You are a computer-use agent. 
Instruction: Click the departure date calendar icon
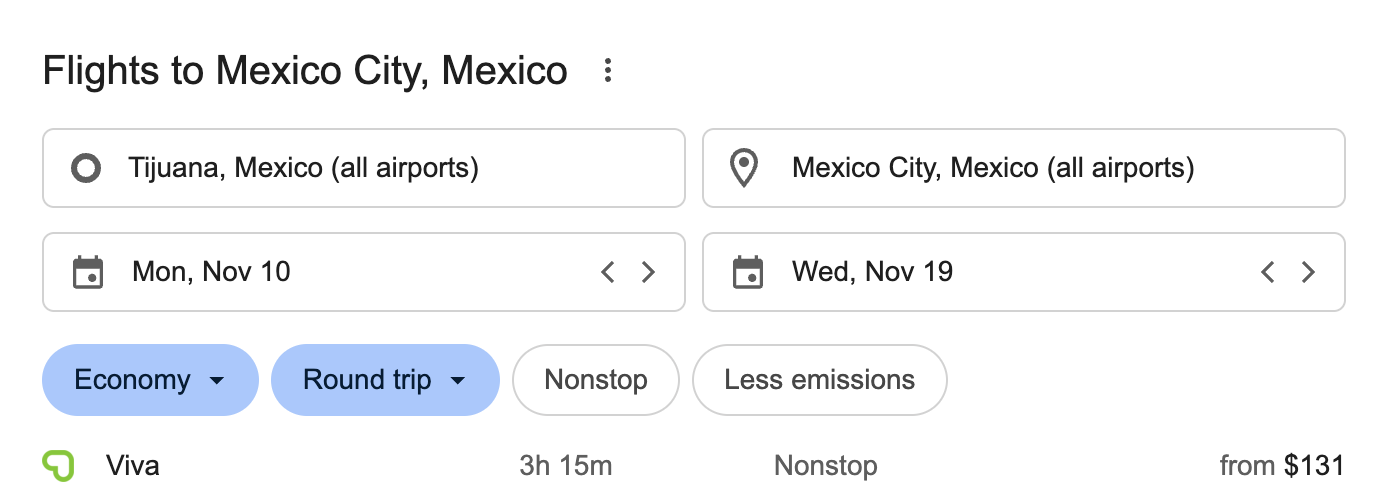pos(88,272)
